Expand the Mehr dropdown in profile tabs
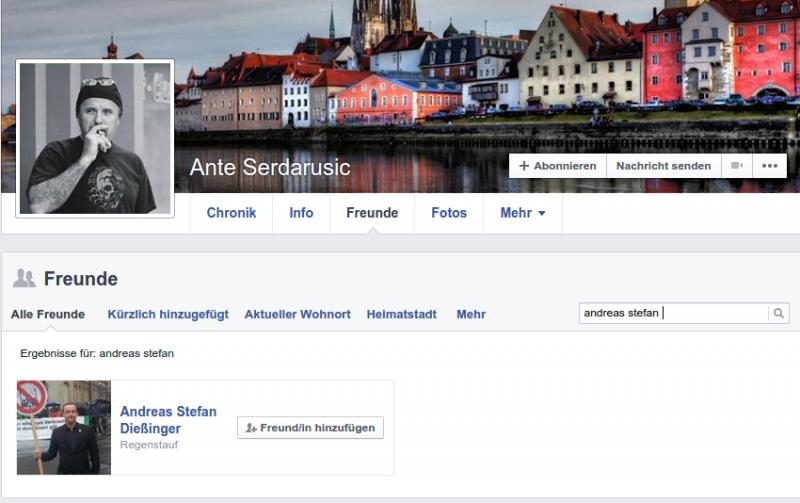 [523, 213]
